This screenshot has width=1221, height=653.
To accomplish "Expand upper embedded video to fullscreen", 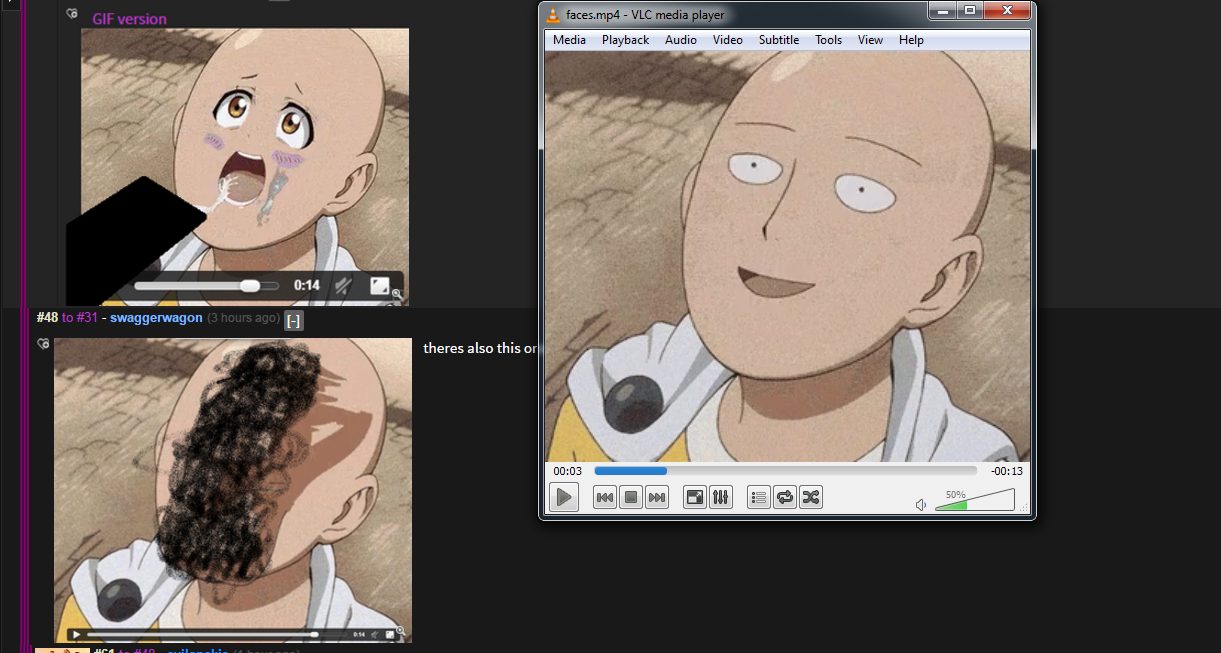I will (x=379, y=286).
